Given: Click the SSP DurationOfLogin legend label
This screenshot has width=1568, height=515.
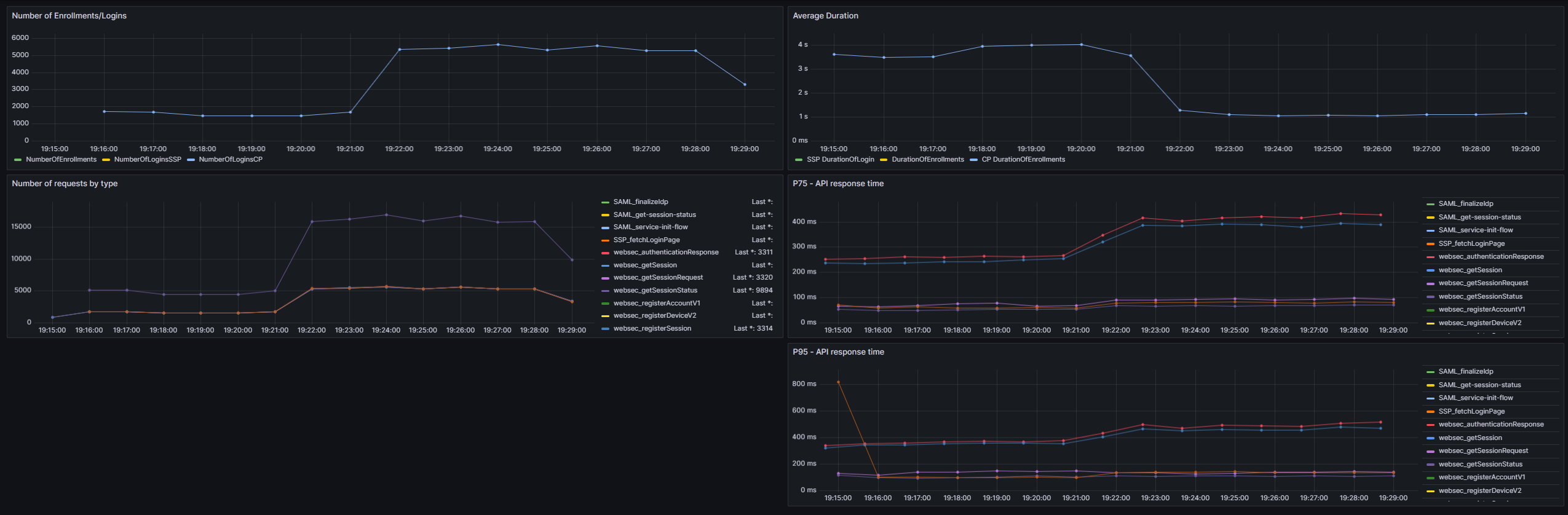Looking at the screenshot, I should click(x=840, y=160).
